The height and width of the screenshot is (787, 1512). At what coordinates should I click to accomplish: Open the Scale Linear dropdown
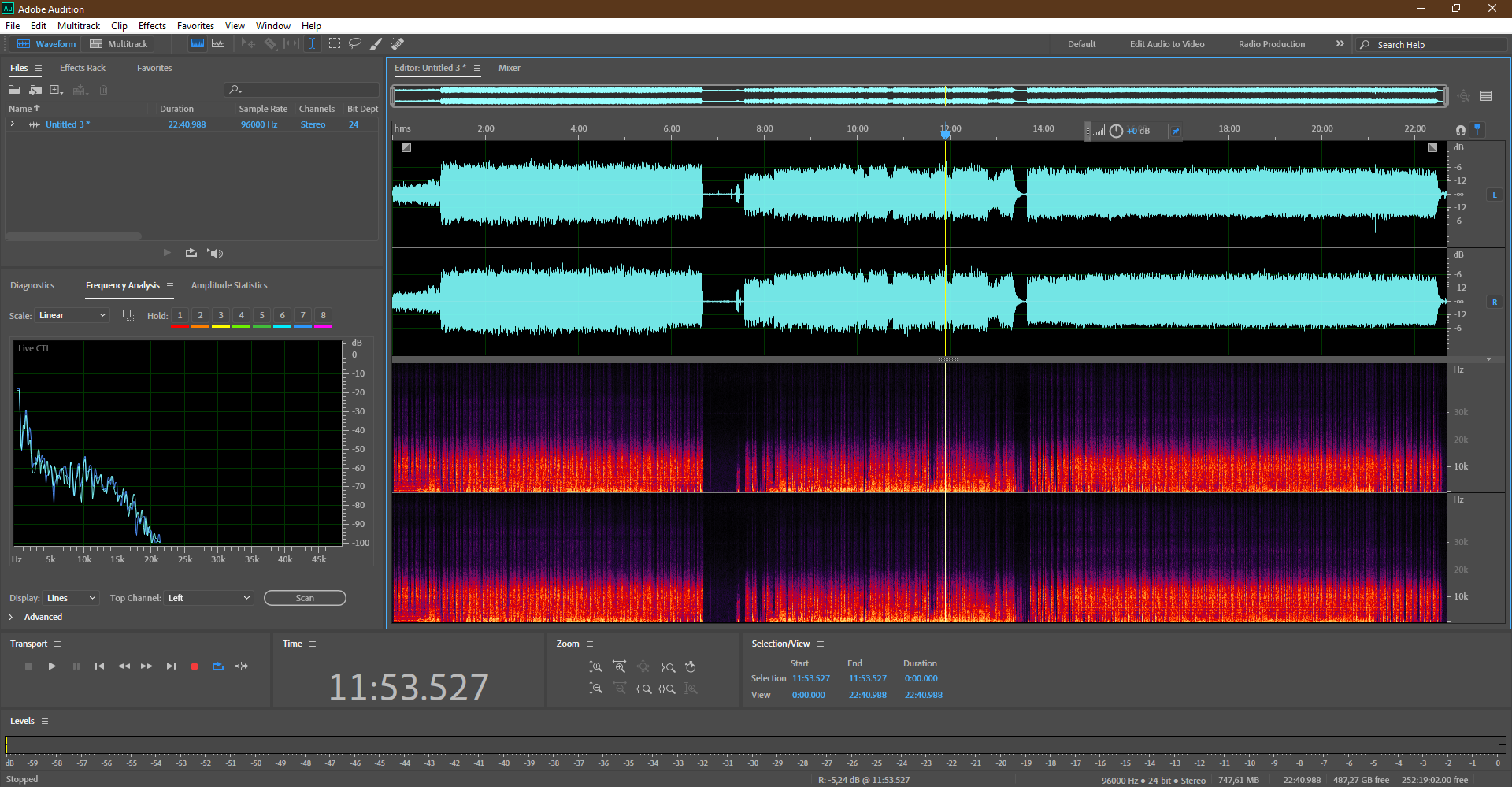pyautogui.click(x=72, y=315)
